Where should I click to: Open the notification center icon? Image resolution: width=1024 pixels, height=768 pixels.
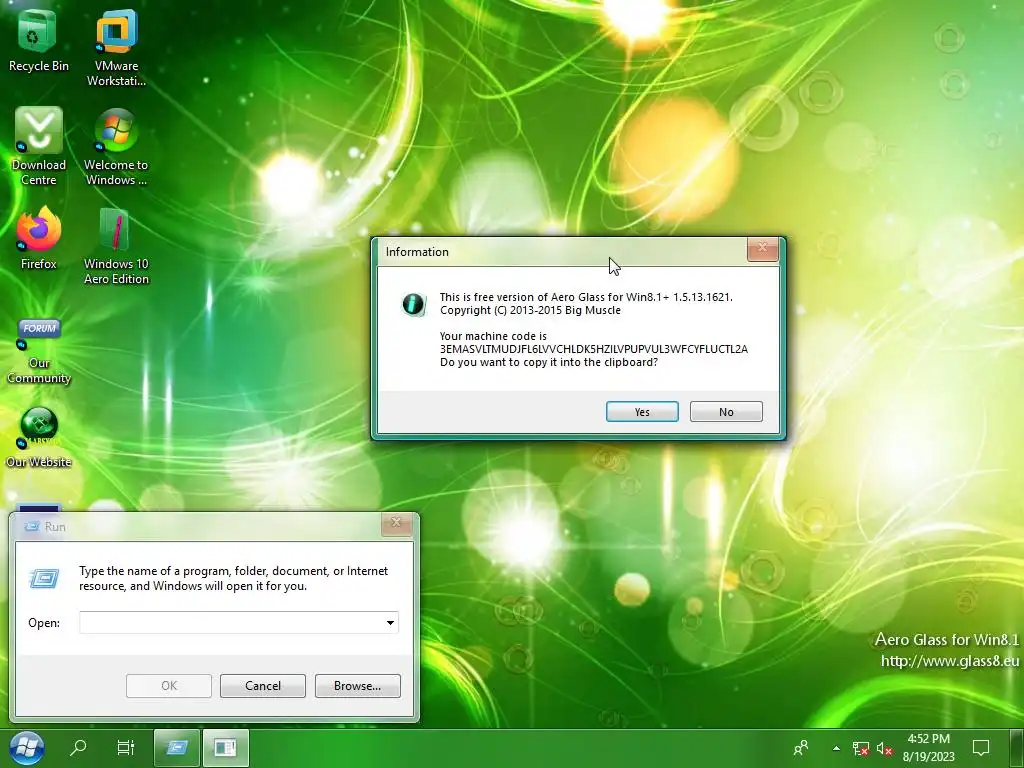click(981, 748)
